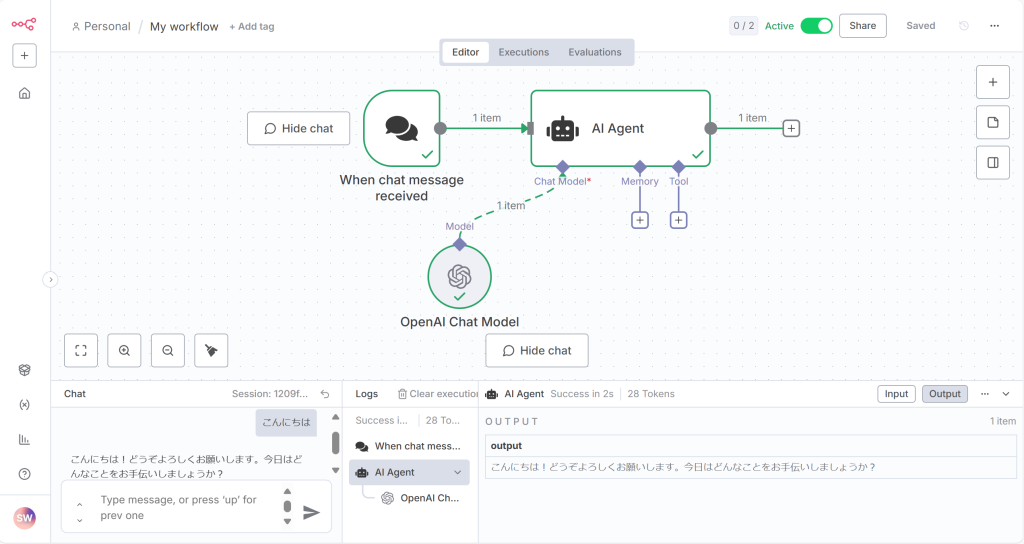Add a sticky note to canvas
Screen dimensions: 1024x544
pyautogui.click(x=992, y=122)
